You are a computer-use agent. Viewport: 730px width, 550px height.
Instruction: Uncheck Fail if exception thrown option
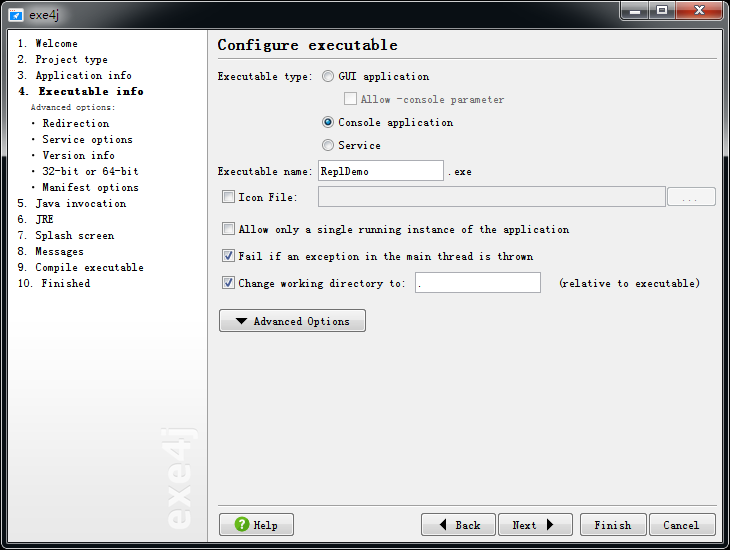point(228,256)
